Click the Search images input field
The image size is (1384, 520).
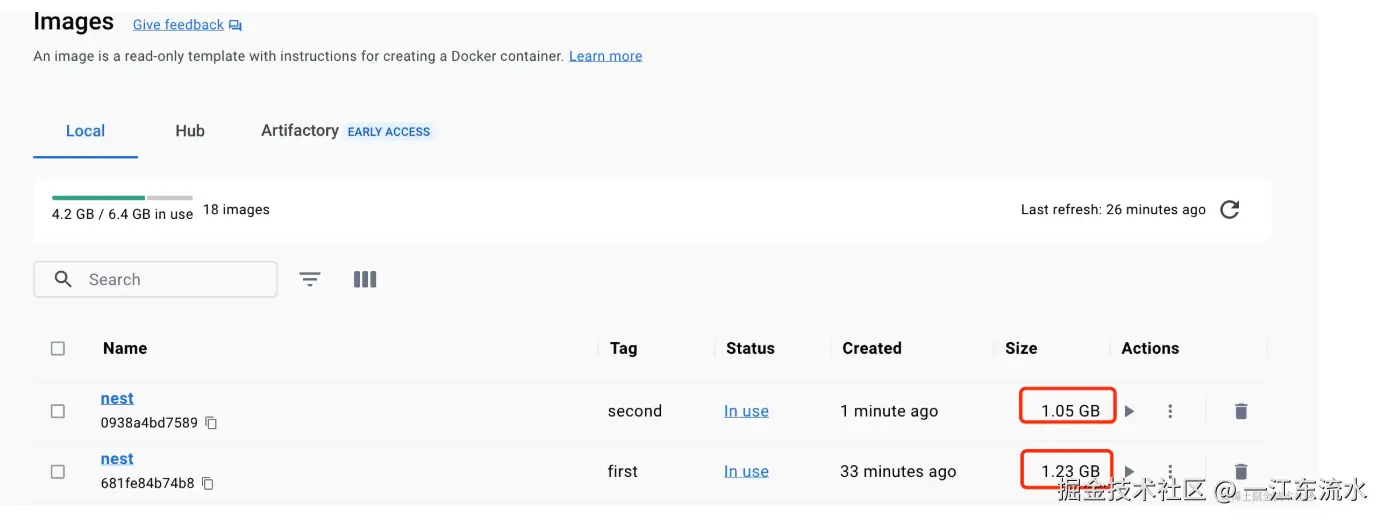tap(170, 280)
